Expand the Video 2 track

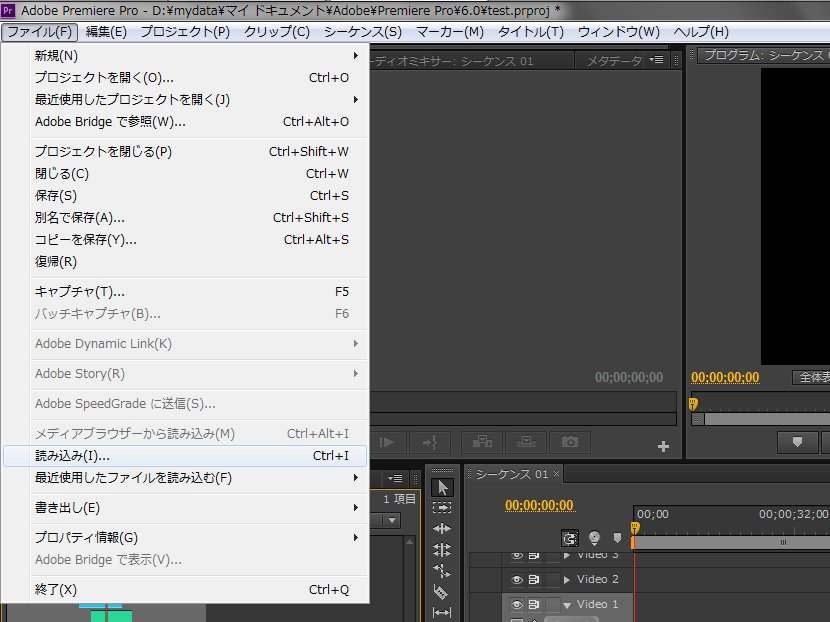pyautogui.click(x=567, y=580)
